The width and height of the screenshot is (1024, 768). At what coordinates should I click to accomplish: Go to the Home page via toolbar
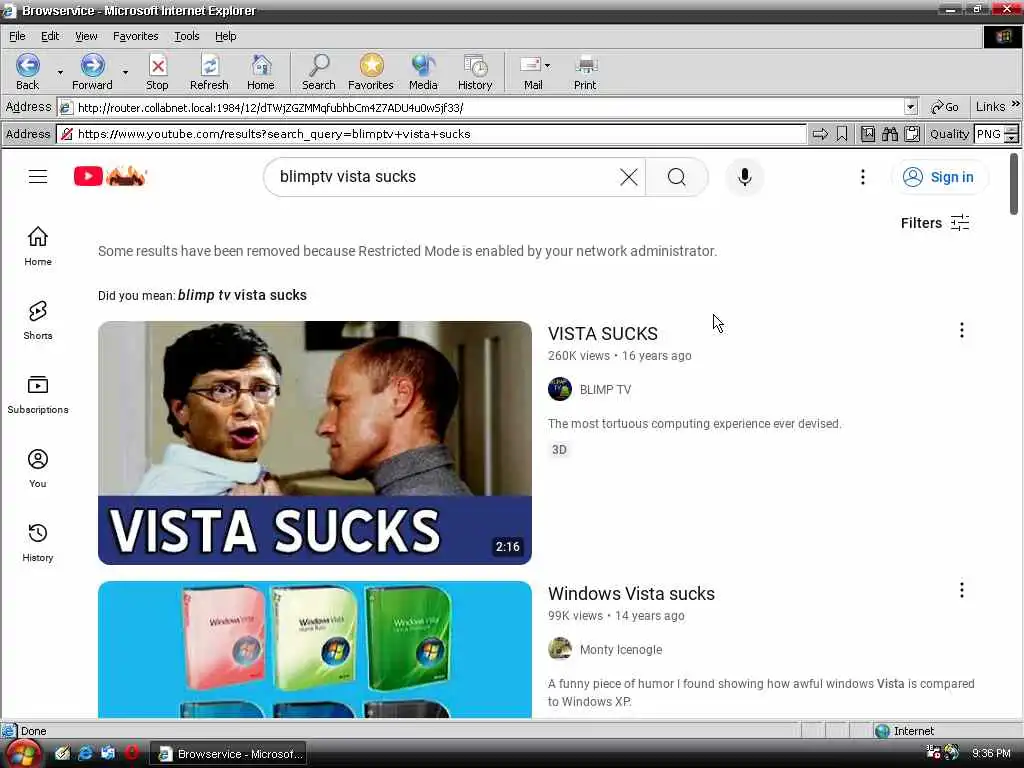pyautogui.click(x=261, y=72)
